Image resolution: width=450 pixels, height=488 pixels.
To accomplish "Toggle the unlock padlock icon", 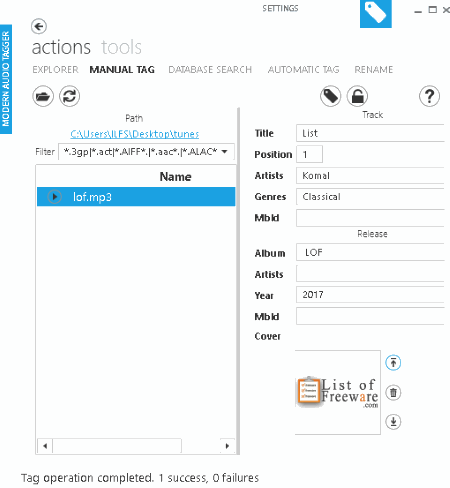I will 357,96.
